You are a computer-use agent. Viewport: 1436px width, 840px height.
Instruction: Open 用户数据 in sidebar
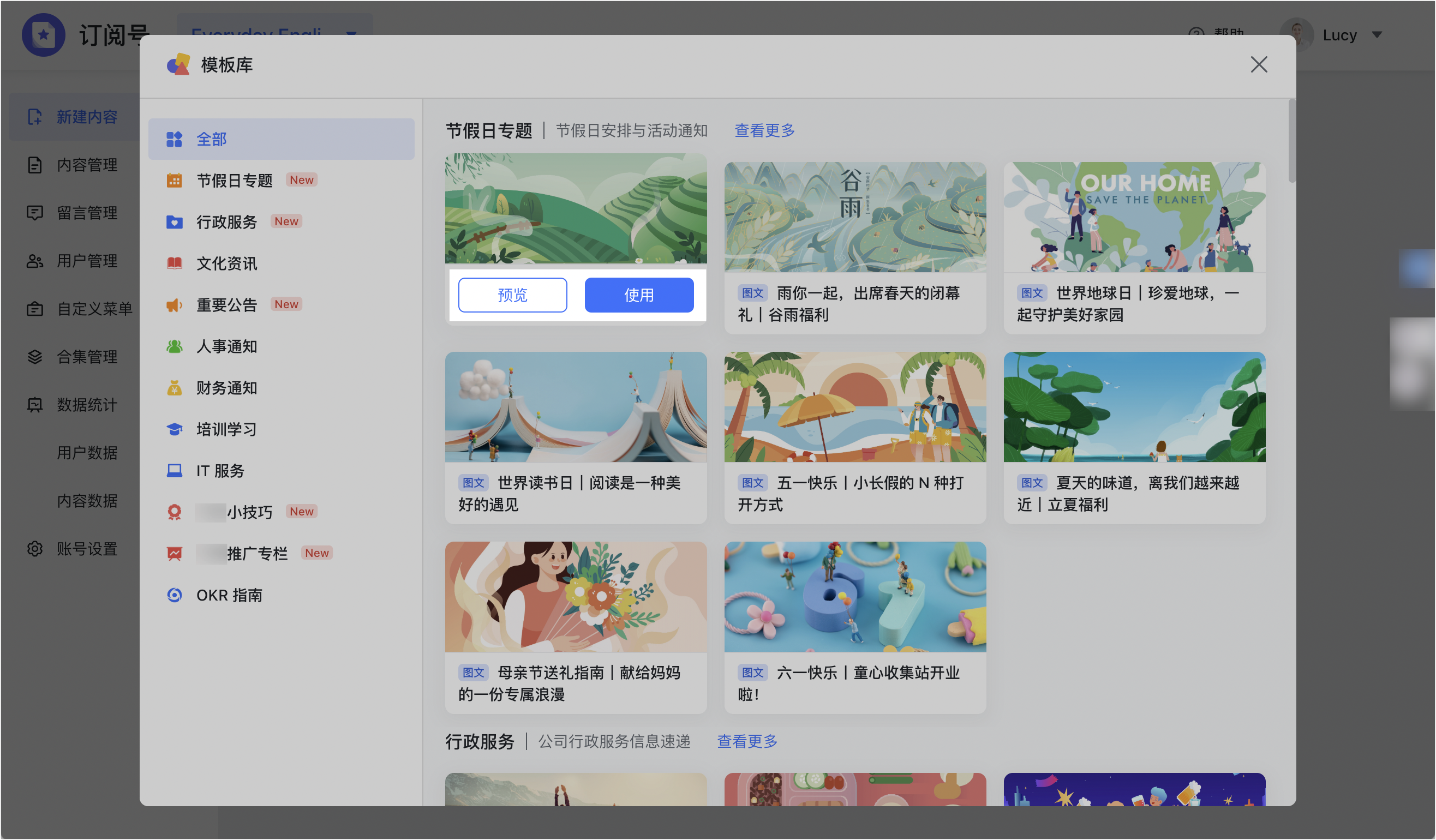tap(87, 453)
